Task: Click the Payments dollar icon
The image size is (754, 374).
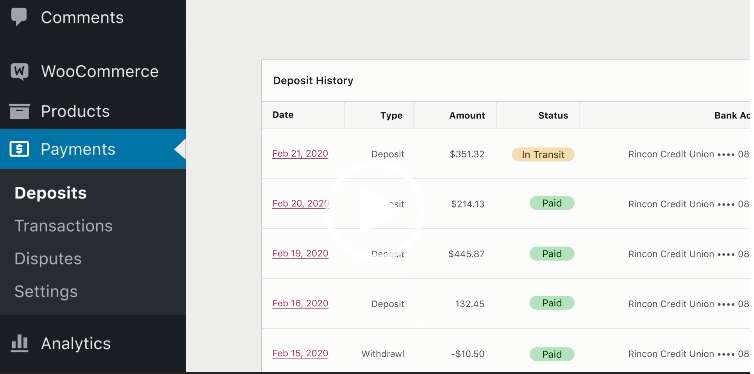Action: click(19, 149)
